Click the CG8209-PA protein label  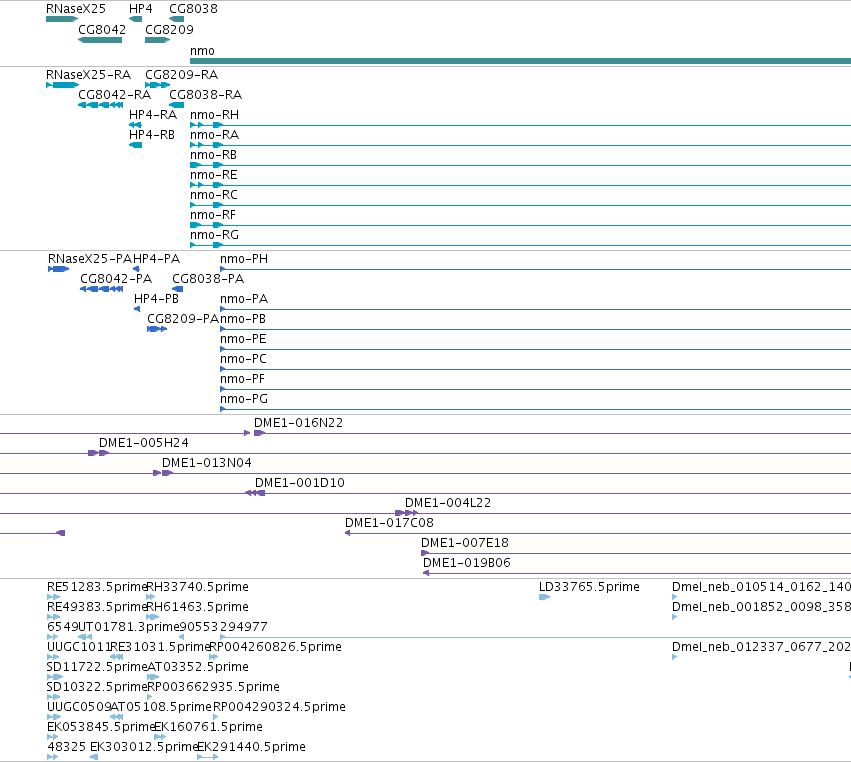[x=183, y=319]
